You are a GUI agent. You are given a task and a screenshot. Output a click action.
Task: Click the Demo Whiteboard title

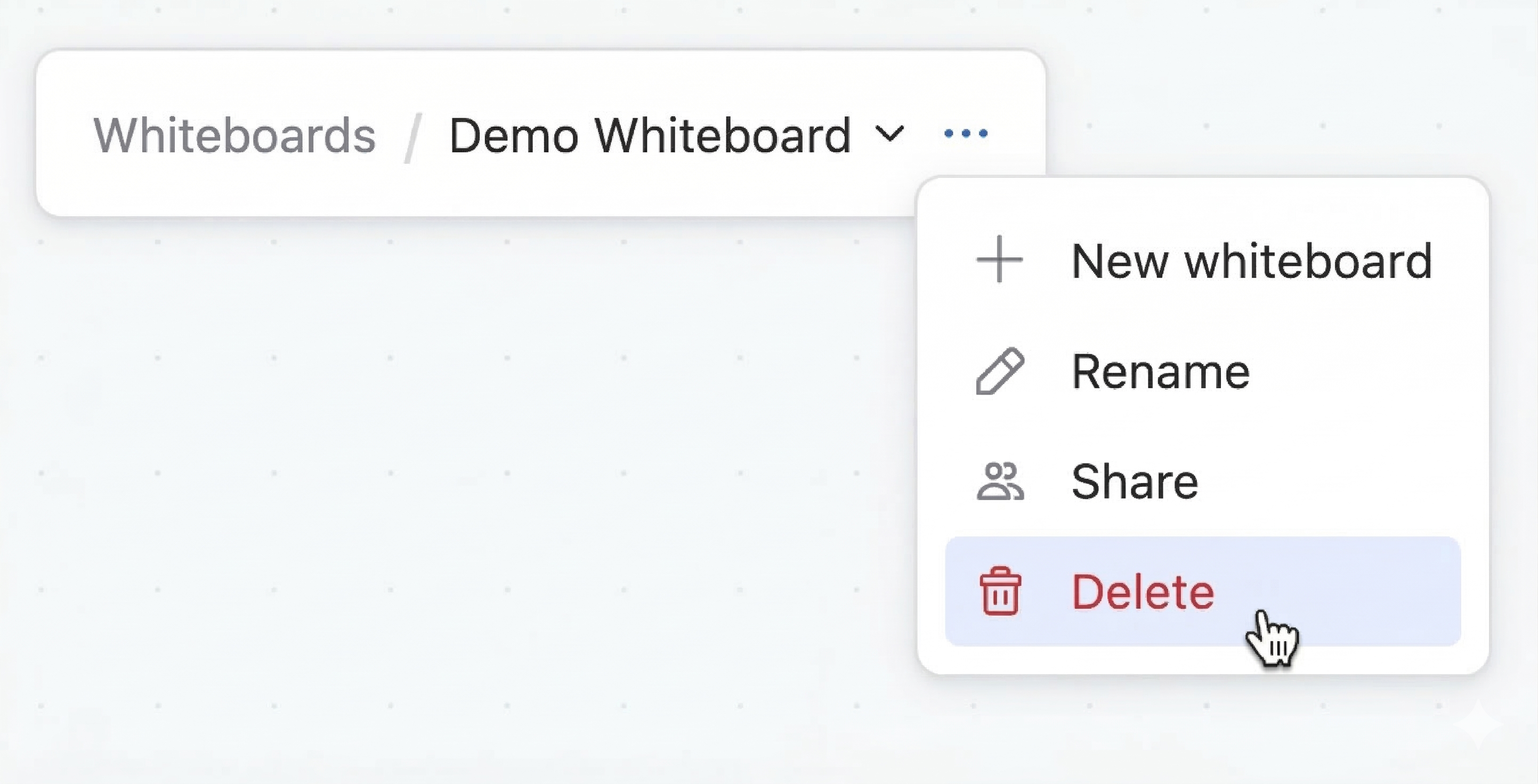click(x=650, y=135)
